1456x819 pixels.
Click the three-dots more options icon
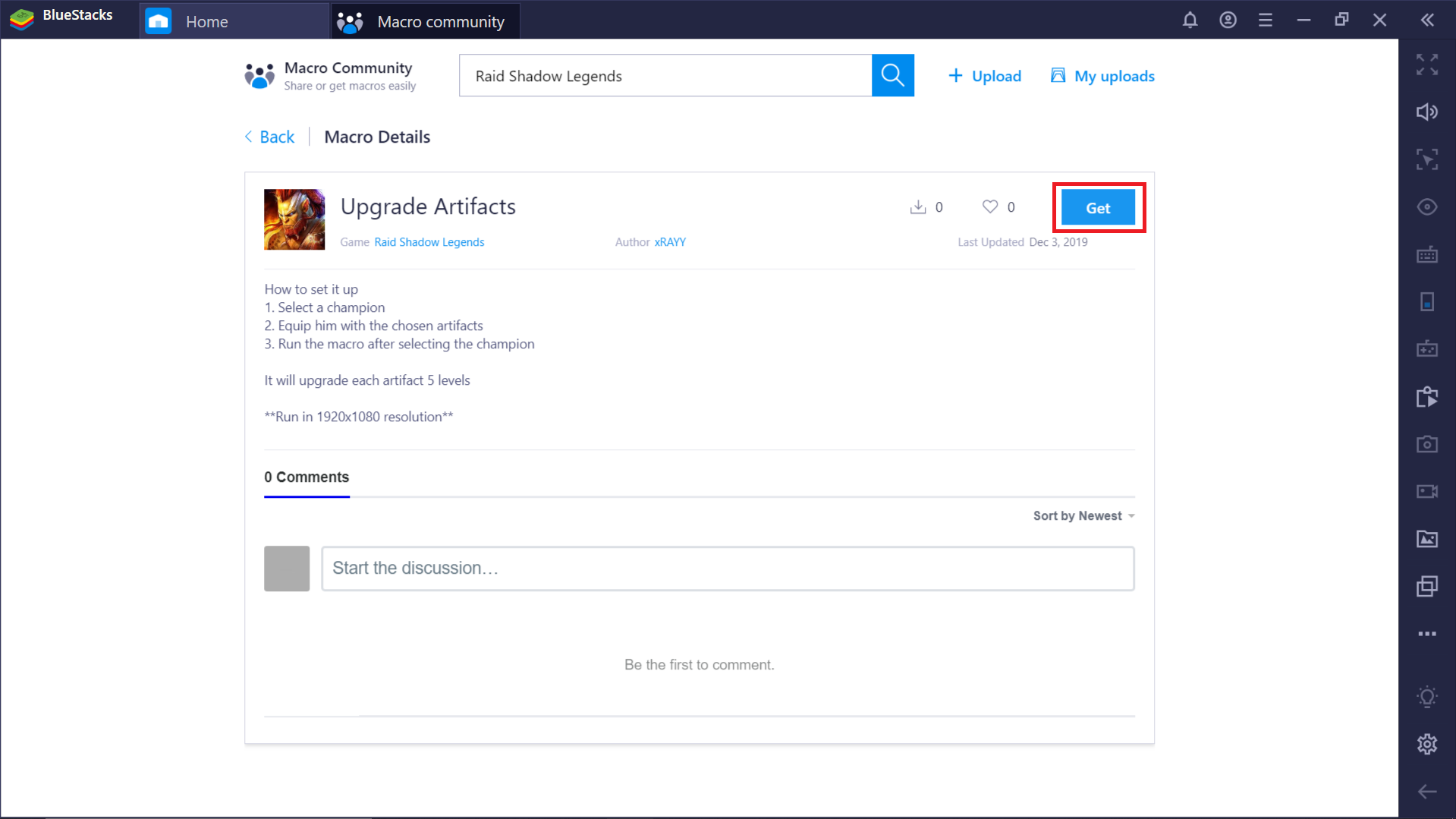1427,634
